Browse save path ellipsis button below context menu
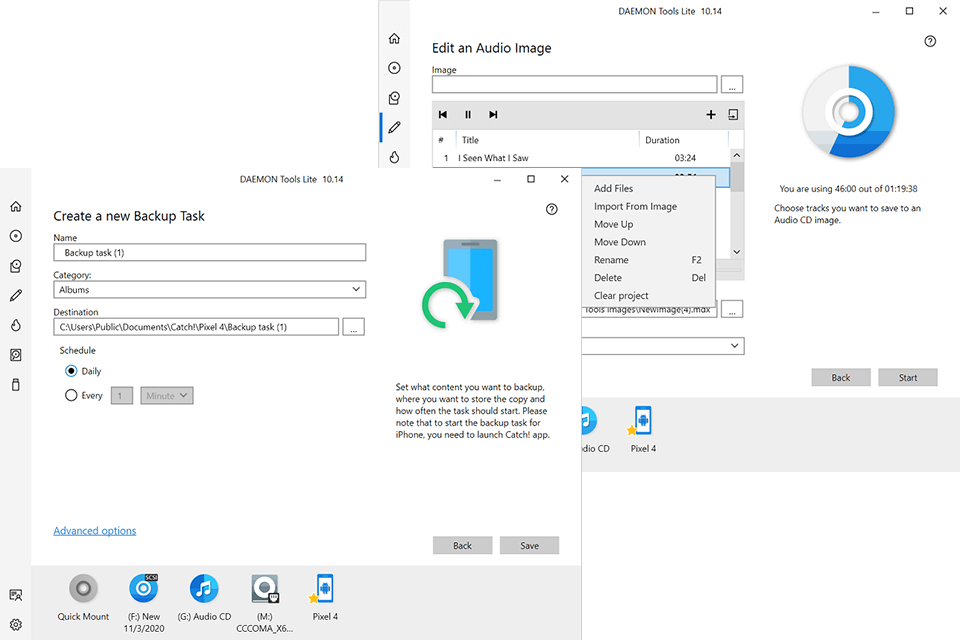Image resolution: width=960 pixels, height=640 pixels. click(732, 309)
